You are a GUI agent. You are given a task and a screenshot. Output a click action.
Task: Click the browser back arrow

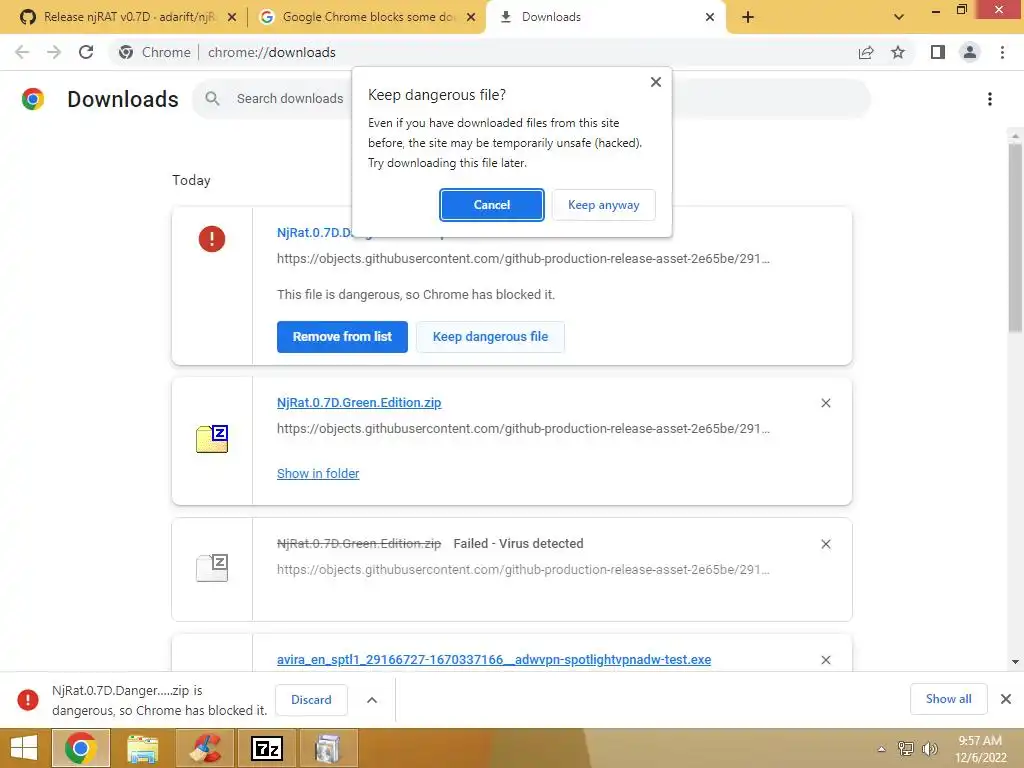(x=22, y=52)
